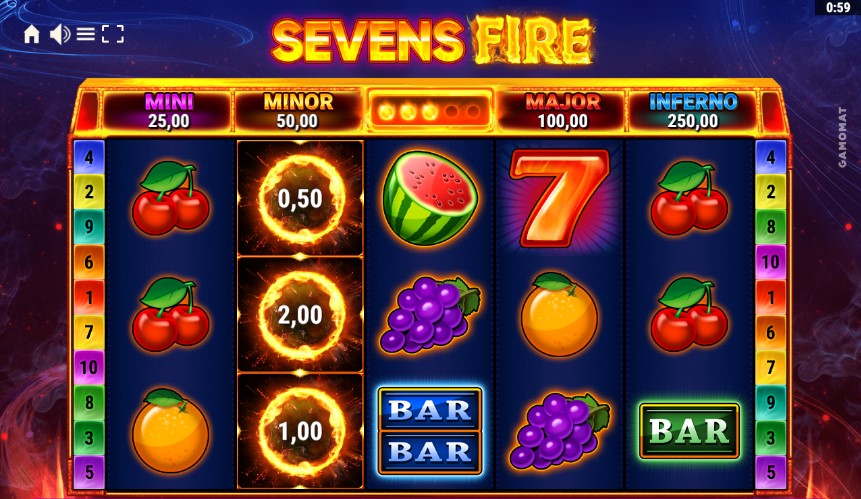Select the fire ring showing 1,00

click(x=300, y=431)
